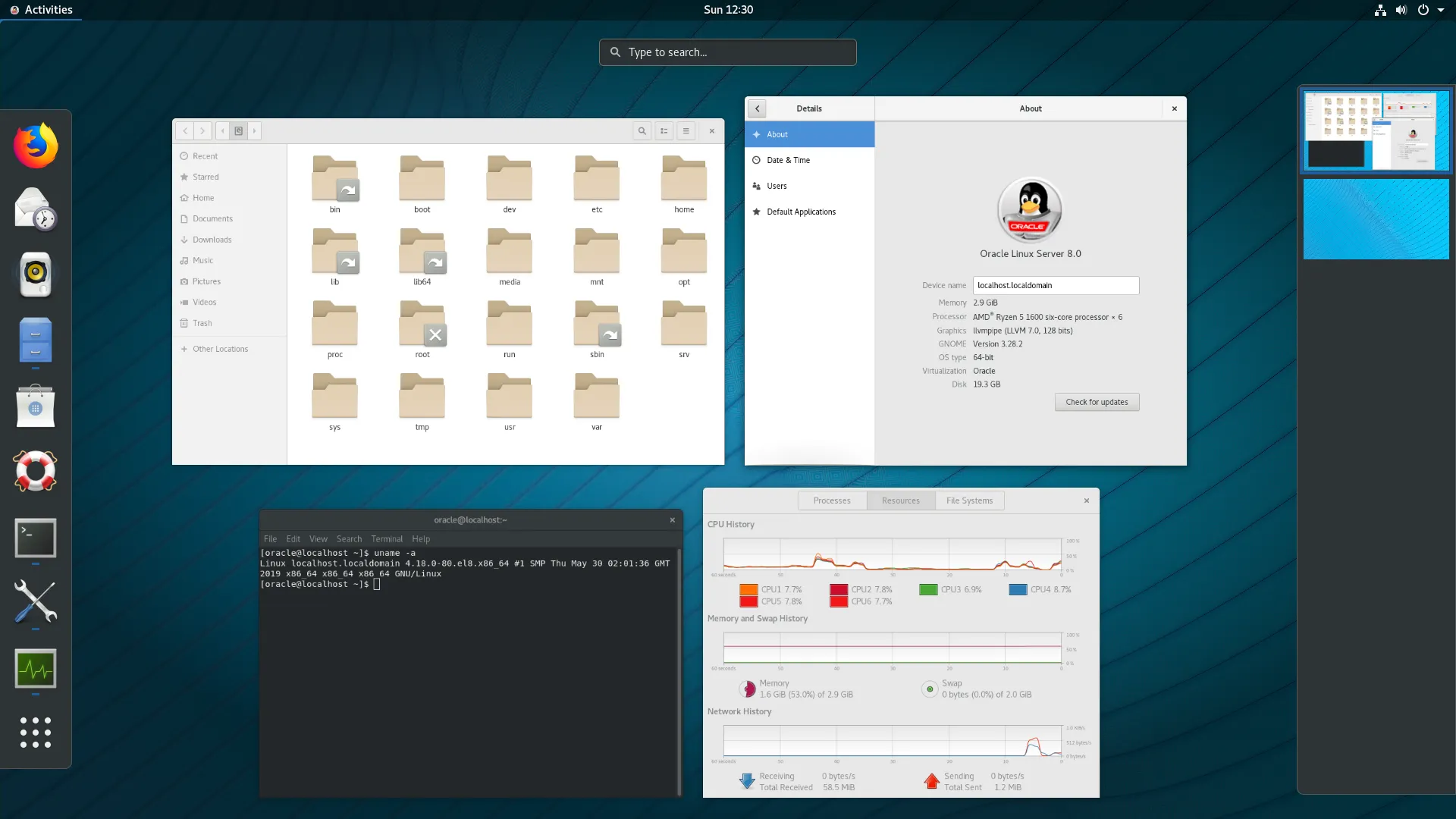The height and width of the screenshot is (819, 1456).
Task: Select Trash in Files sidebar
Action: coord(230,323)
